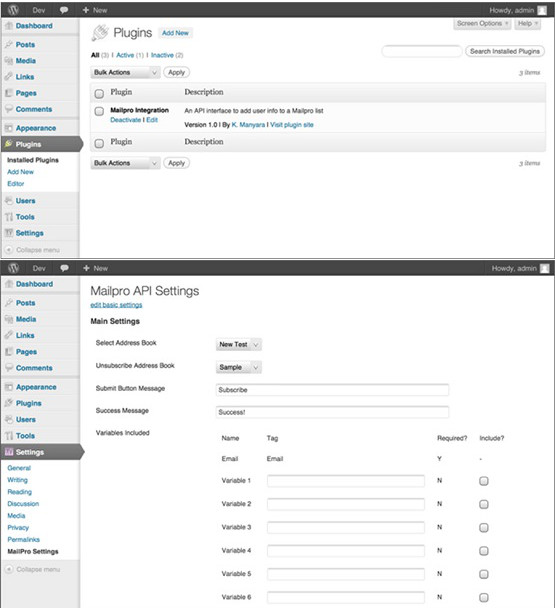
Task: Click Submit Button Message field
Action: 332,390
